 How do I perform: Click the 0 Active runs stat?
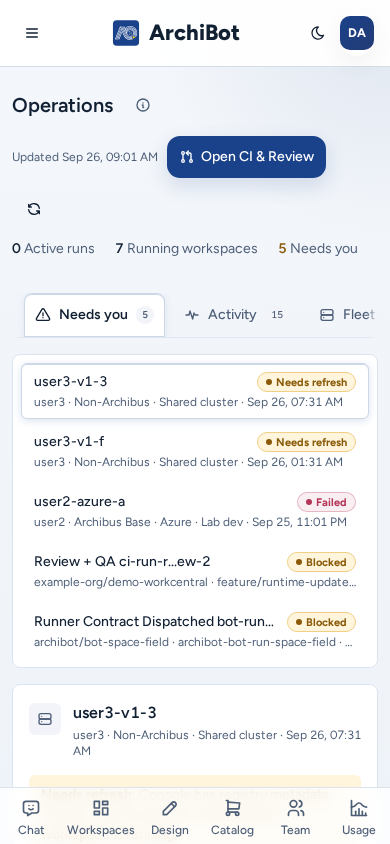[x=53, y=249]
